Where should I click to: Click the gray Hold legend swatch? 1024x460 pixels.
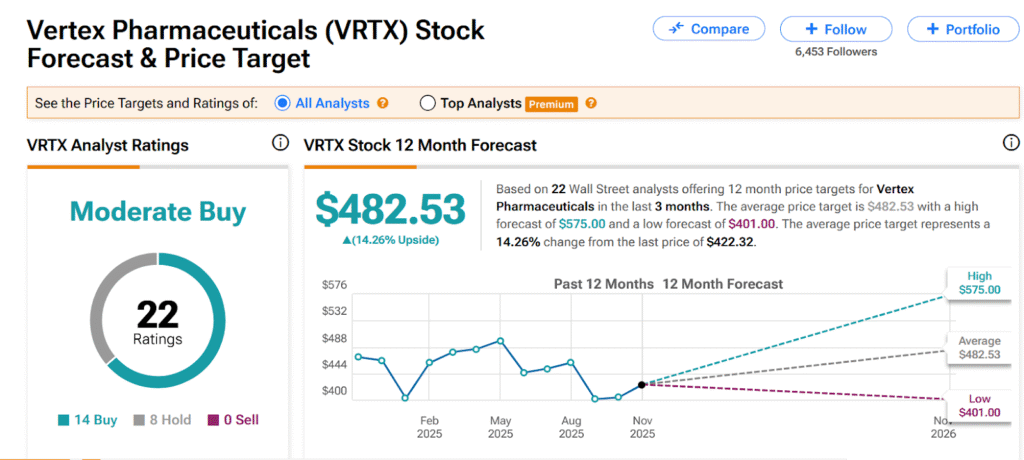[x=139, y=420]
